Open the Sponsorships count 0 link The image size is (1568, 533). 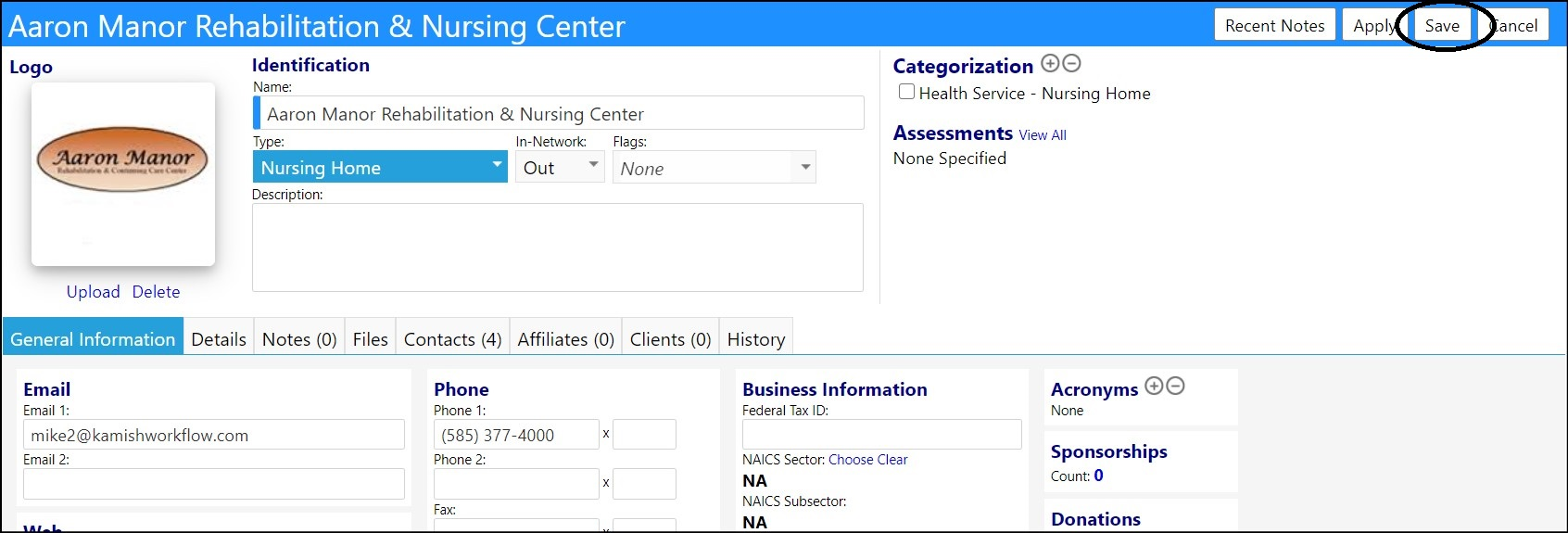(x=1098, y=476)
